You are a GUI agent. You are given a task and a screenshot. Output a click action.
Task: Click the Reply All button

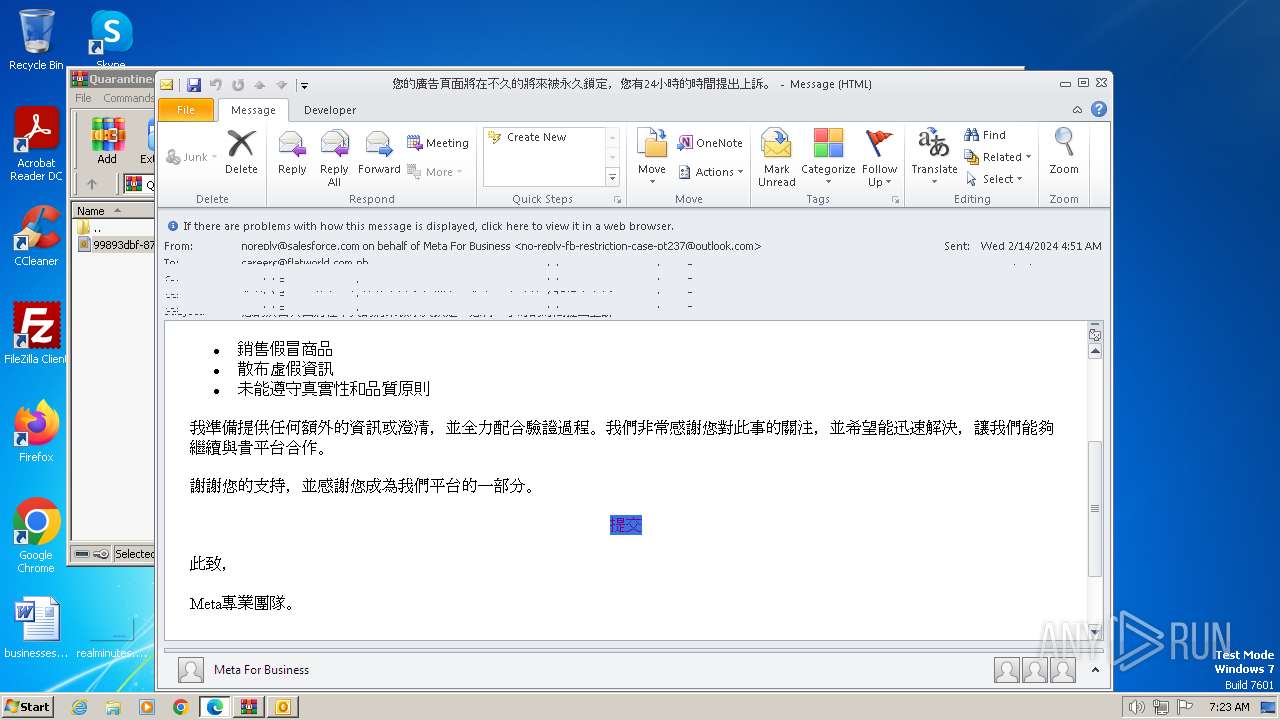[334, 158]
